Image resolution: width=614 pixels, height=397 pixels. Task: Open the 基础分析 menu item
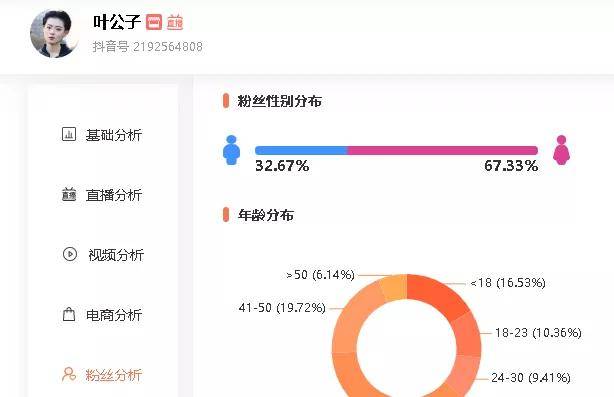click(x=103, y=135)
